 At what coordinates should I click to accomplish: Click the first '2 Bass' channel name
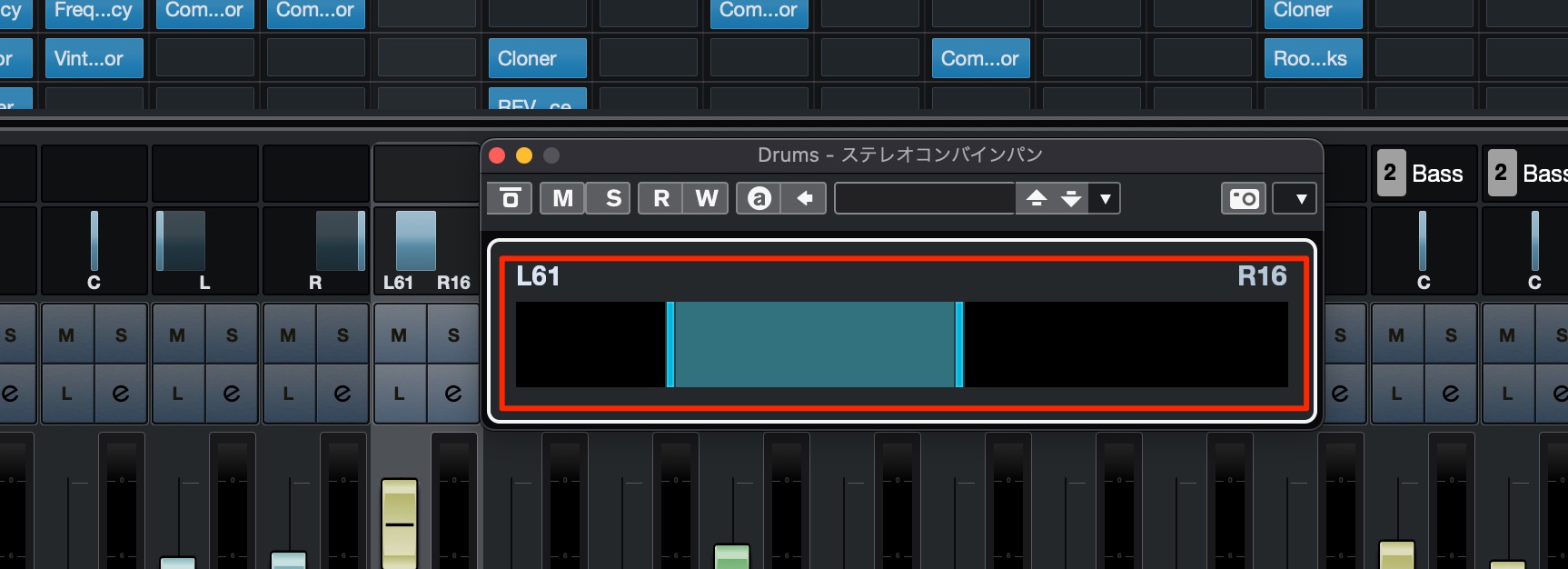pyautogui.click(x=1423, y=174)
